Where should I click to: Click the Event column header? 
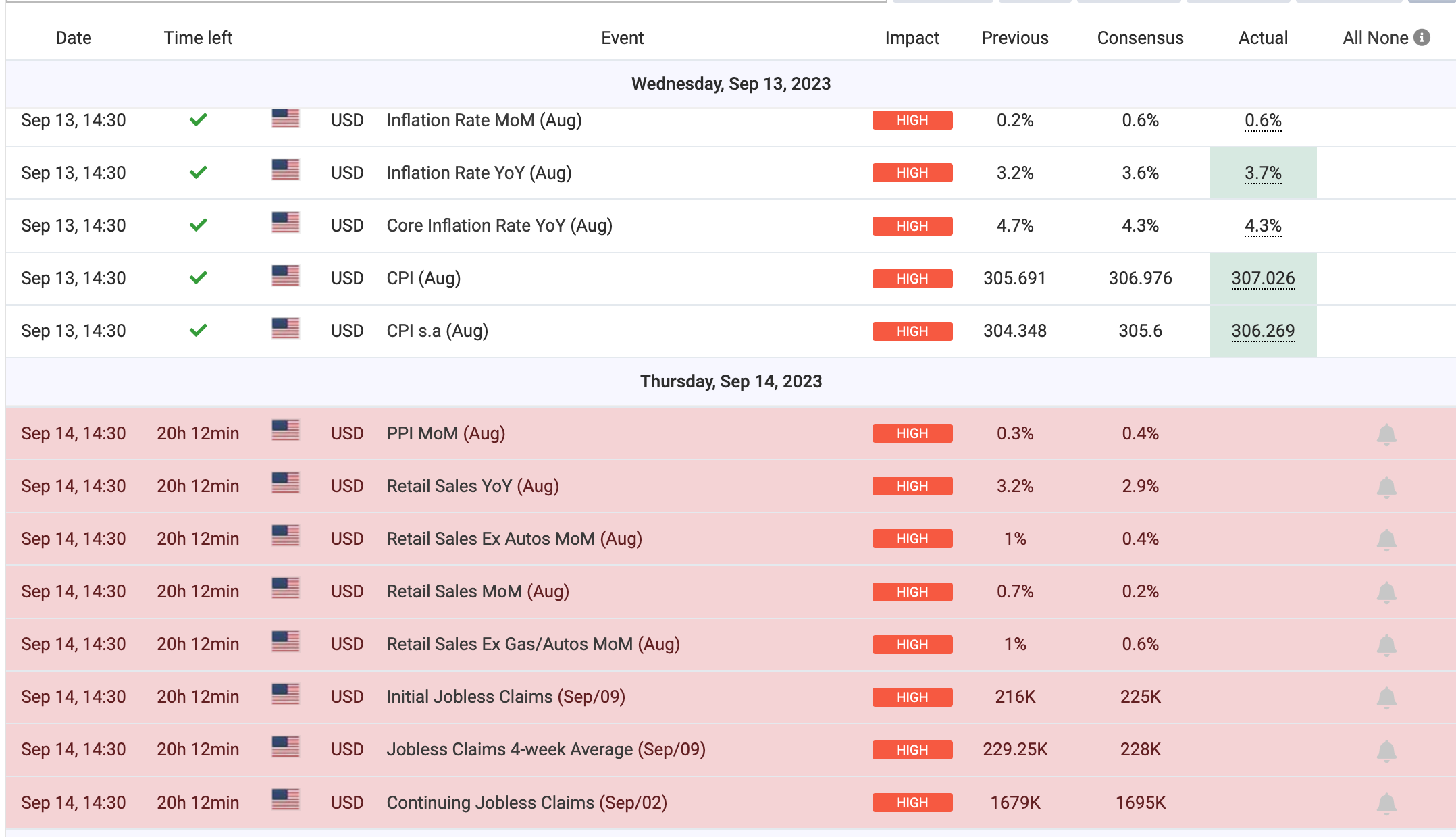click(622, 38)
